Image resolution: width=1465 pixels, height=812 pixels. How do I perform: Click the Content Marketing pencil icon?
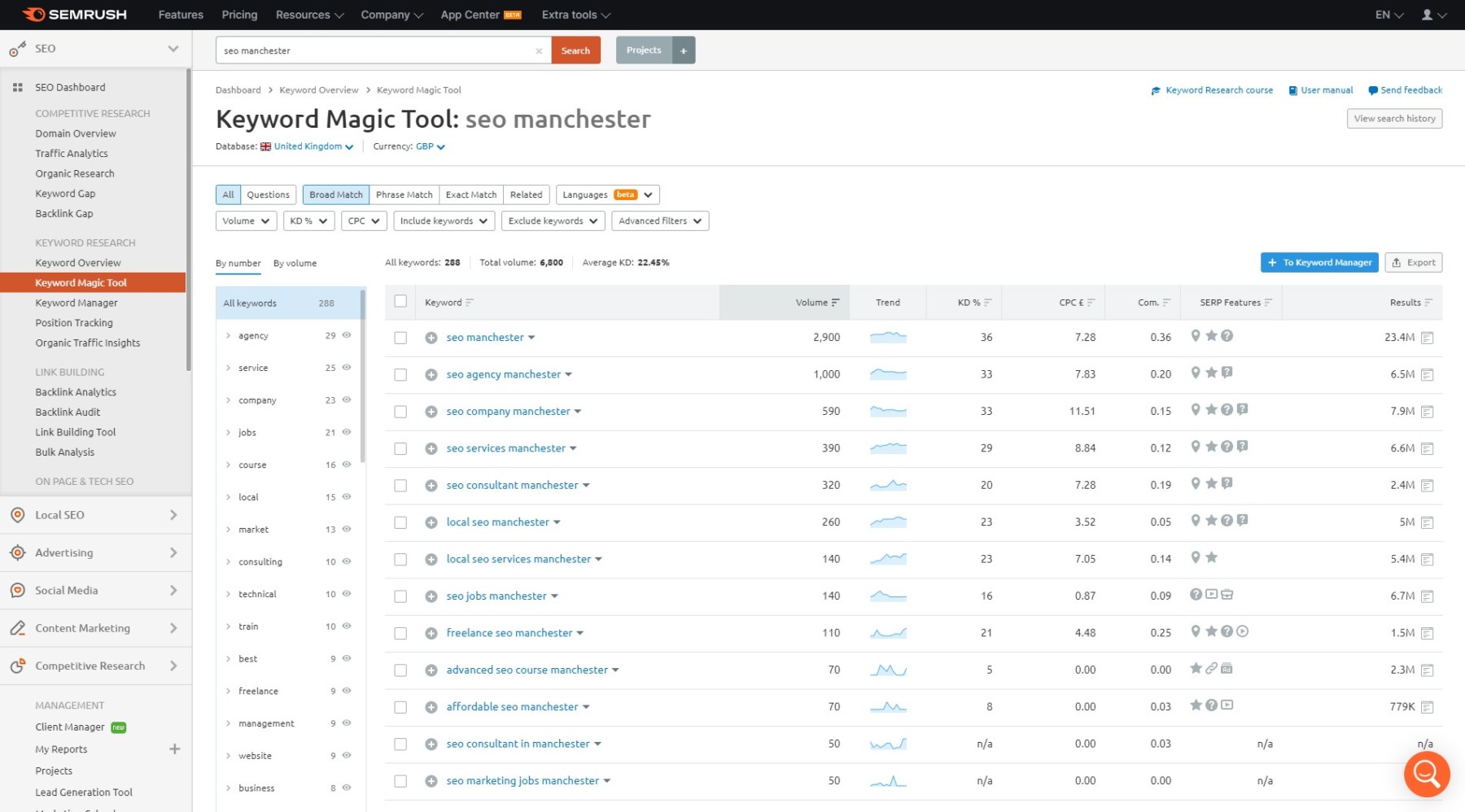point(17,628)
